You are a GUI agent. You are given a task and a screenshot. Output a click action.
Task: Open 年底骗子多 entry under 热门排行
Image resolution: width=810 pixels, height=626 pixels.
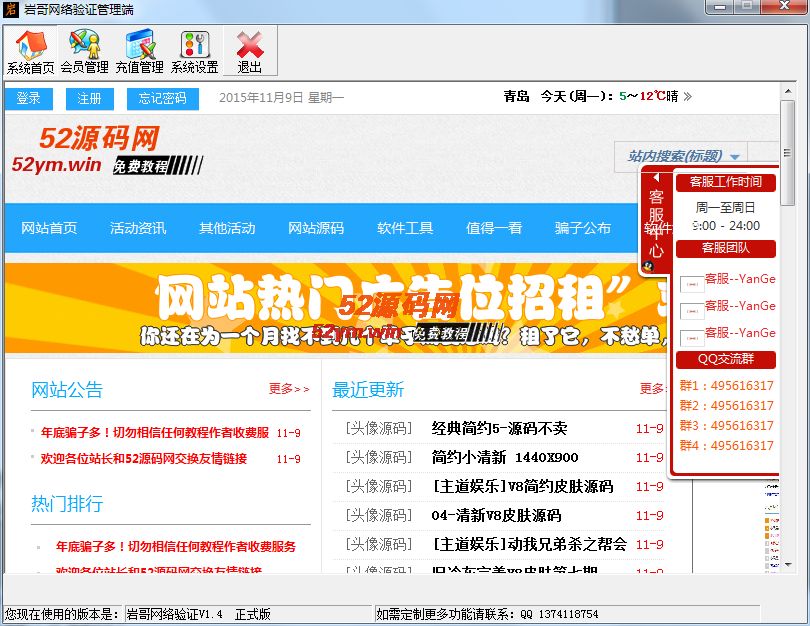click(176, 546)
